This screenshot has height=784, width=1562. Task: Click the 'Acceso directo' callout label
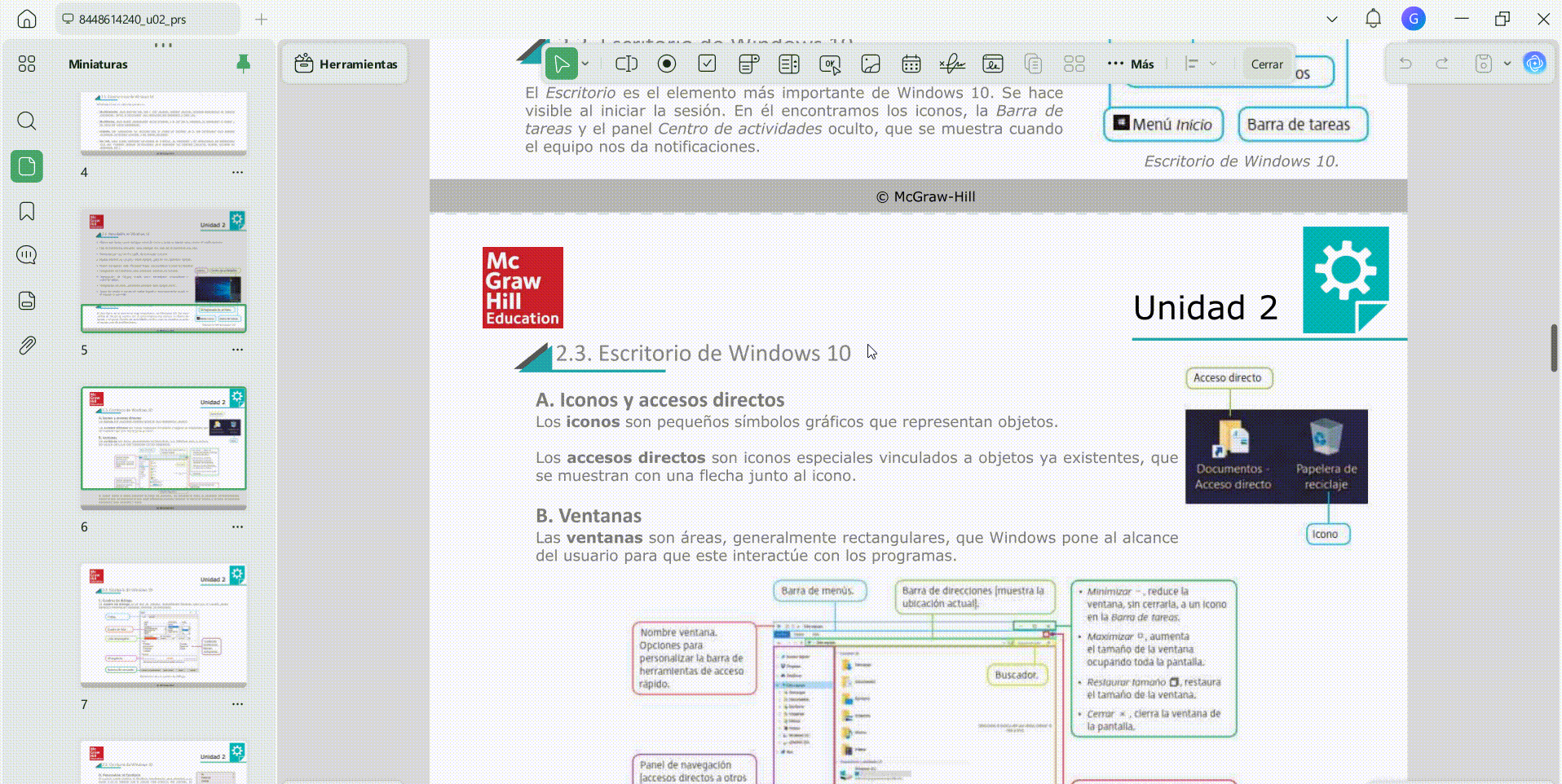pos(1229,378)
